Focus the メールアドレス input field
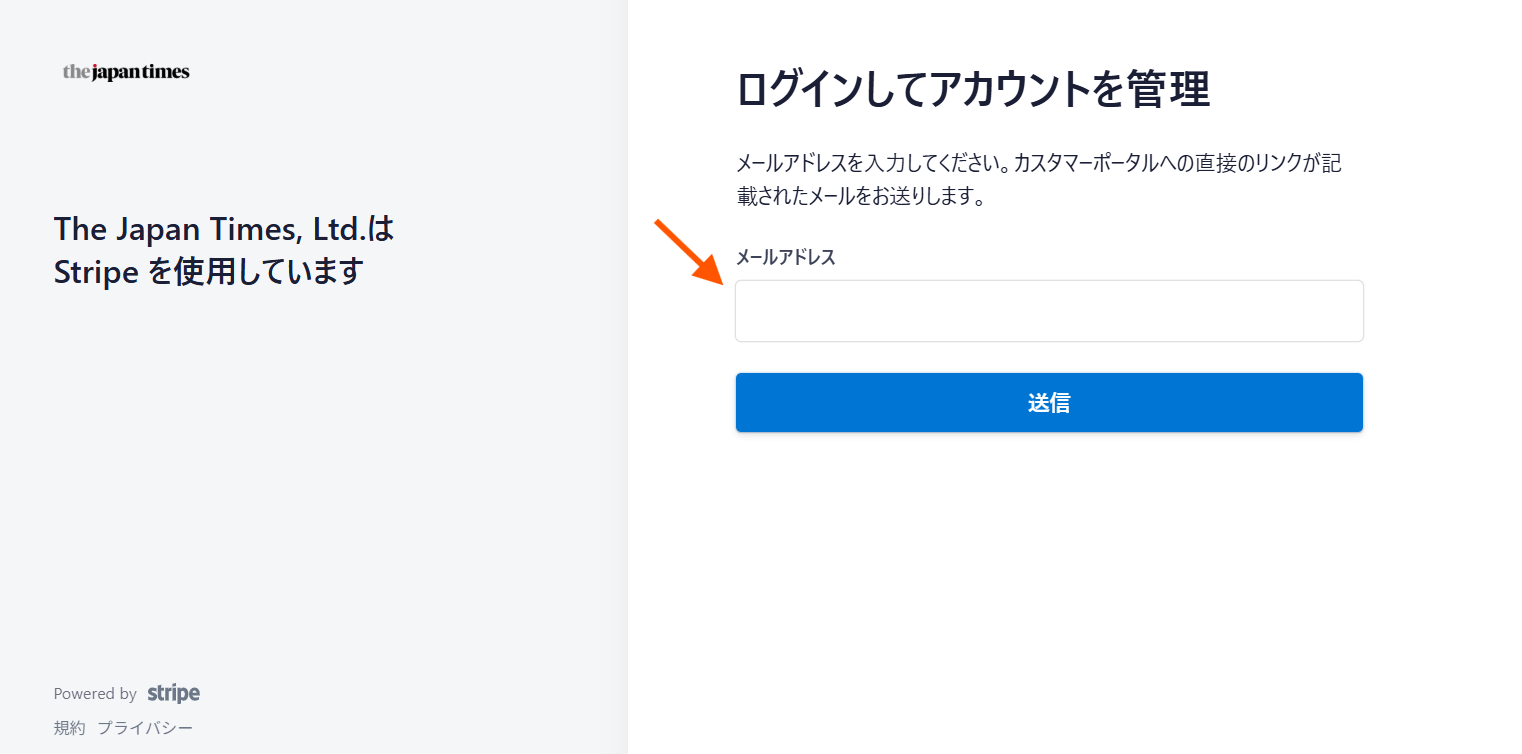Screen dimensions: 1522x754 tap(1049, 311)
